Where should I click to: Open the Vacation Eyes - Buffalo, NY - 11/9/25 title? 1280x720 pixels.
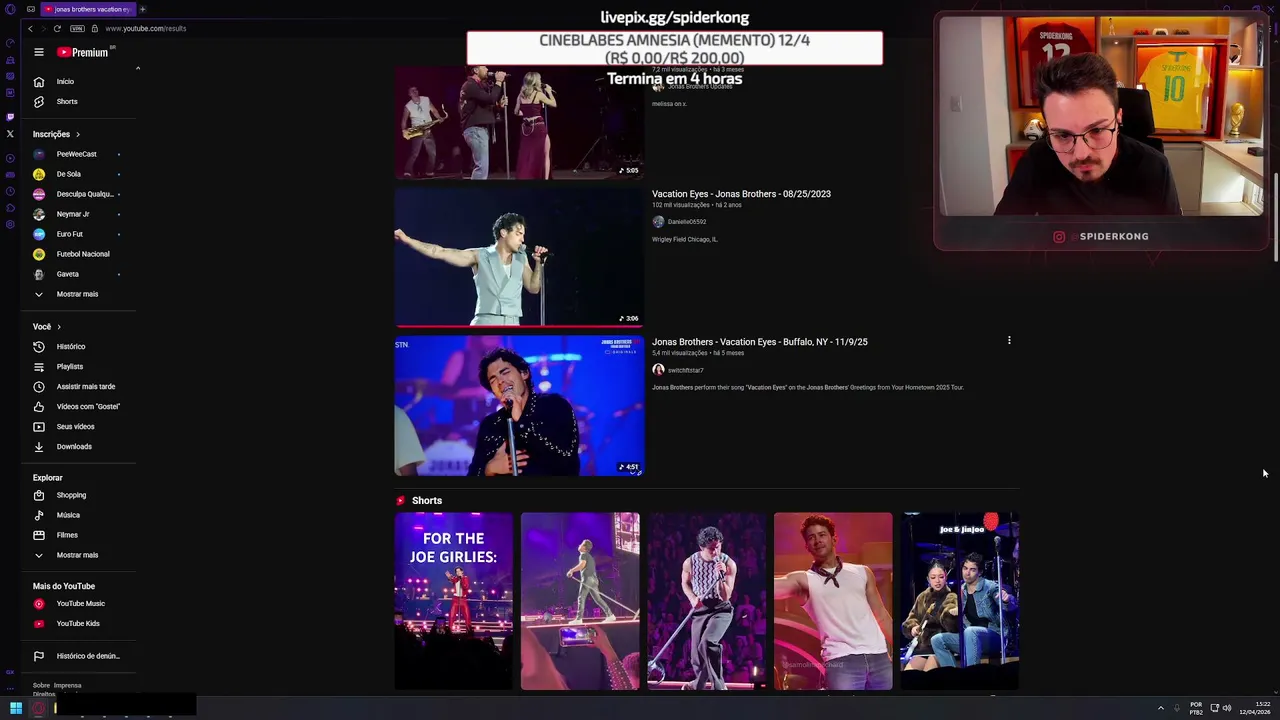pos(760,342)
